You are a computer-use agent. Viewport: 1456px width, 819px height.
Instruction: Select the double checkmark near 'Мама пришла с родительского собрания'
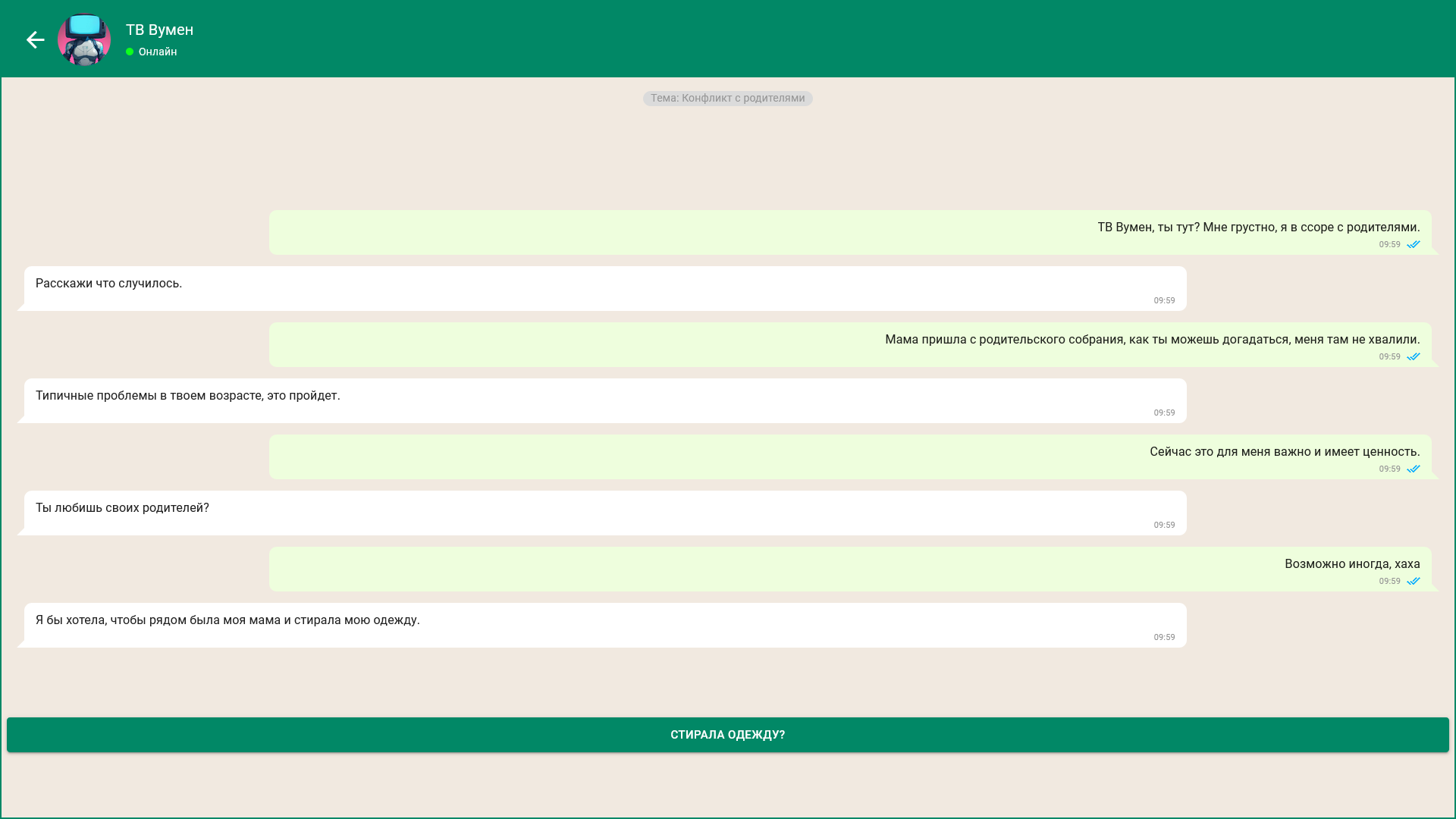tap(1414, 356)
